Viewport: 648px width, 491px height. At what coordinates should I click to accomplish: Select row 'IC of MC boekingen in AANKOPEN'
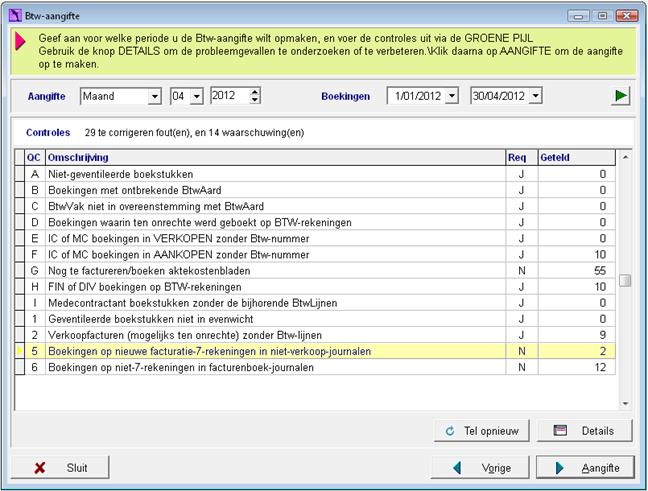click(315, 255)
